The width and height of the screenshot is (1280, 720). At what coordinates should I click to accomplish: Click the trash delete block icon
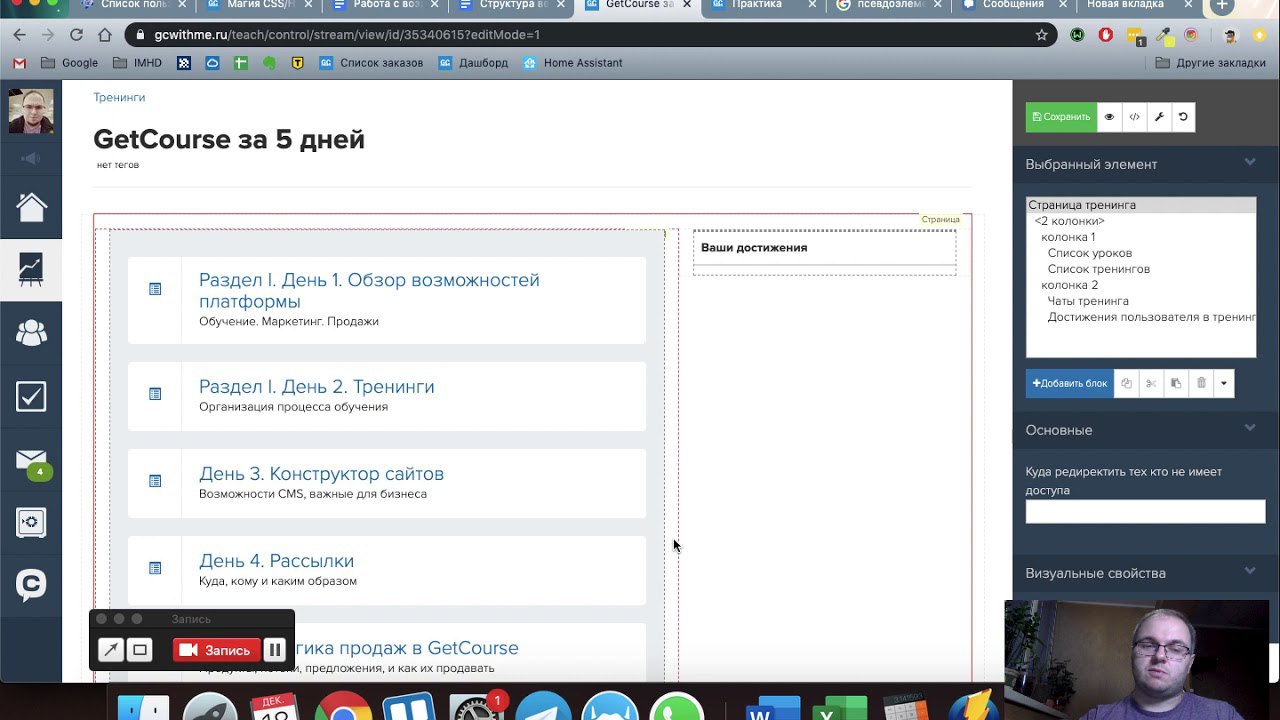(1201, 383)
